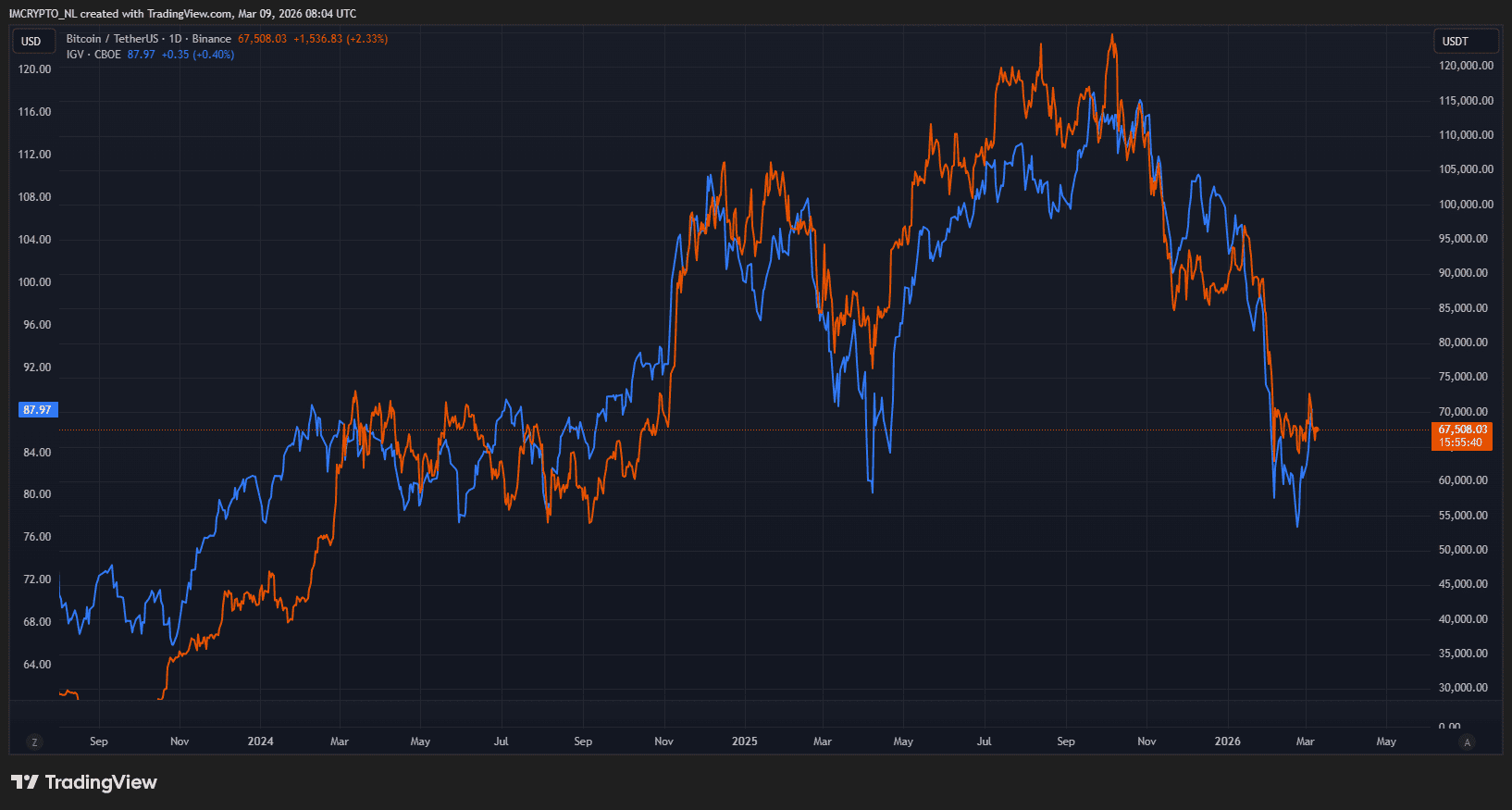Image resolution: width=1512 pixels, height=810 pixels.
Task: Click the 1D interval in the legend
Action: click(x=175, y=39)
